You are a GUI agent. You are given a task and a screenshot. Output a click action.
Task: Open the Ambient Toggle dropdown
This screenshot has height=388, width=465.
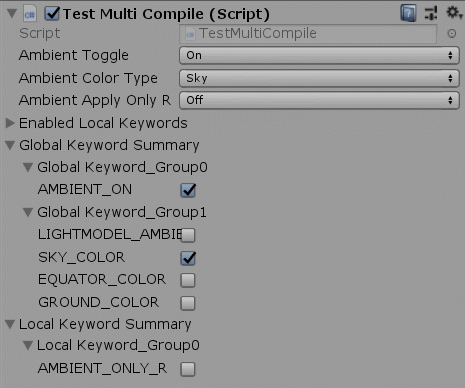319,55
